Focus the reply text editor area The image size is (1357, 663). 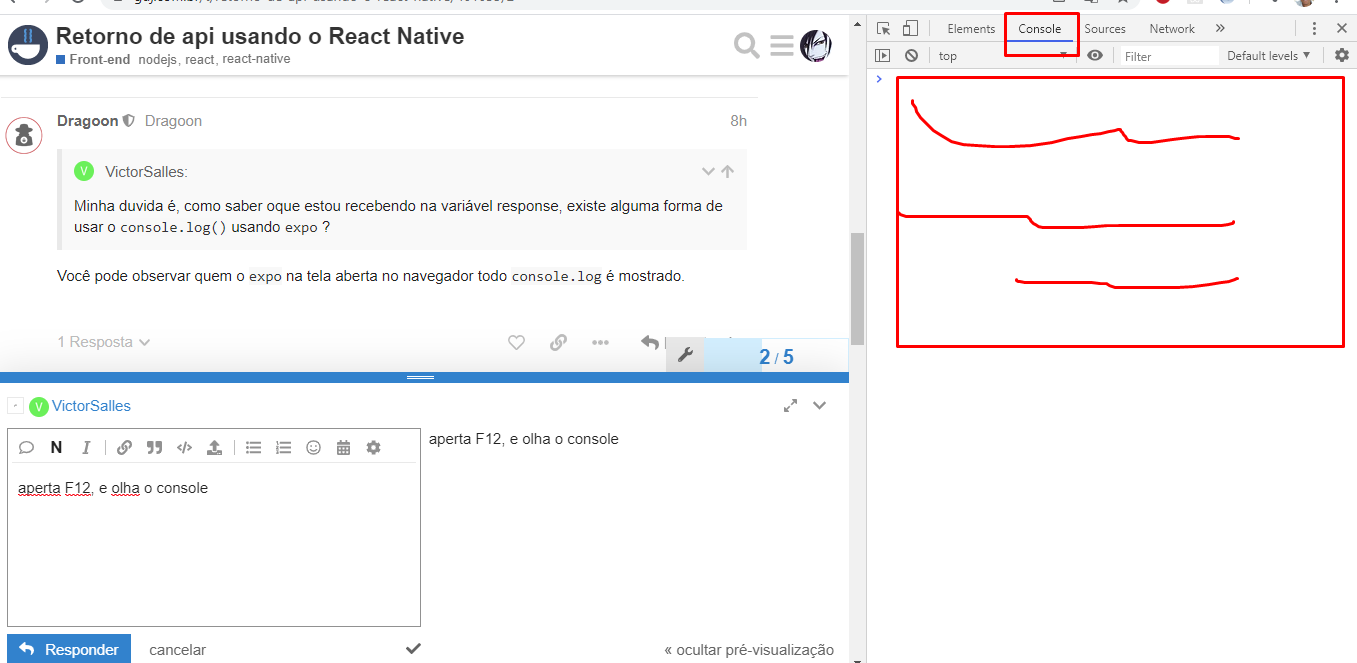[x=214, y=545]
